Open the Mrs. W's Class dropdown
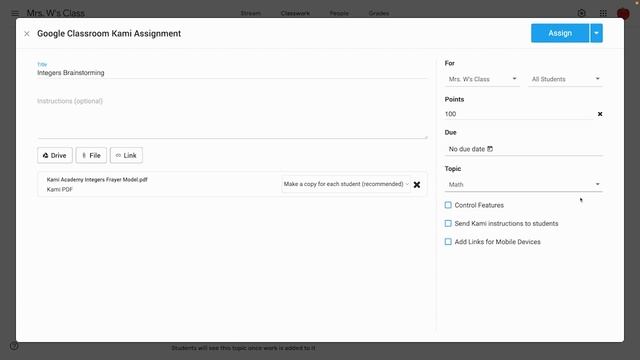Viewport: 640px width, 360px height. [x=482, y=79]
